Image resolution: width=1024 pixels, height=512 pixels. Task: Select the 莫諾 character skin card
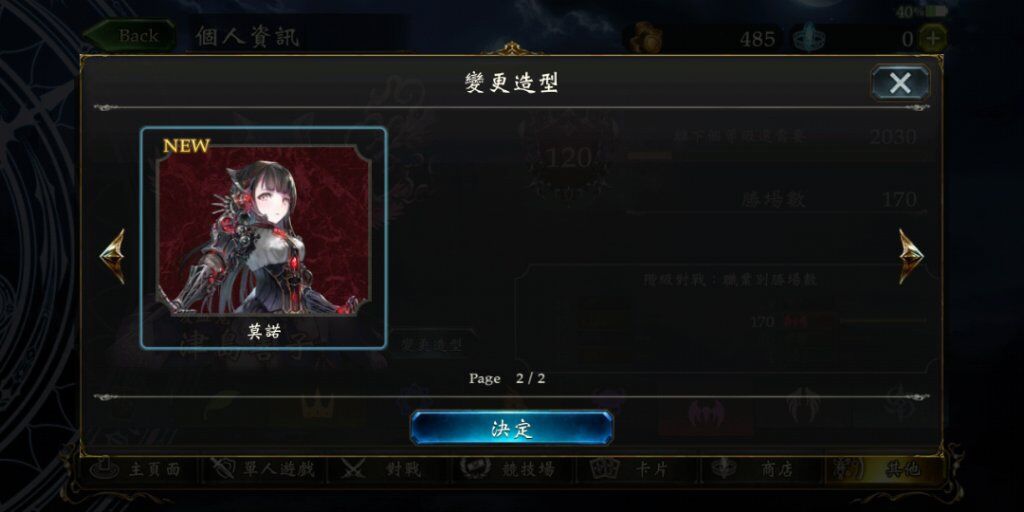(263, 238)
